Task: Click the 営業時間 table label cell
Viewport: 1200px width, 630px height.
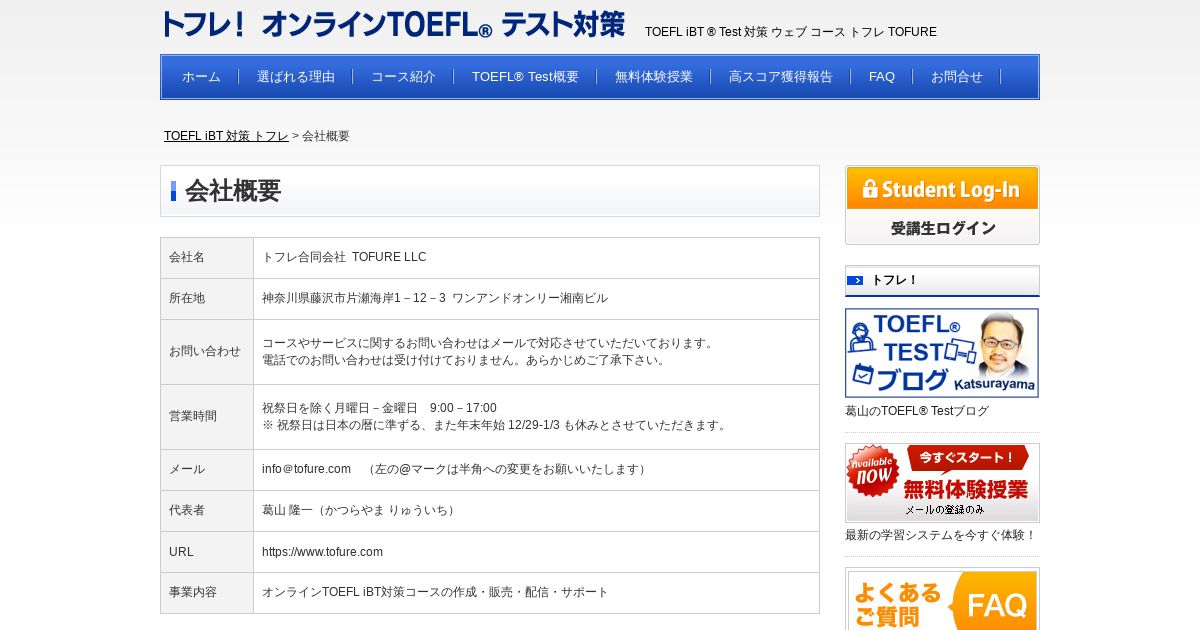Action: 207,417
